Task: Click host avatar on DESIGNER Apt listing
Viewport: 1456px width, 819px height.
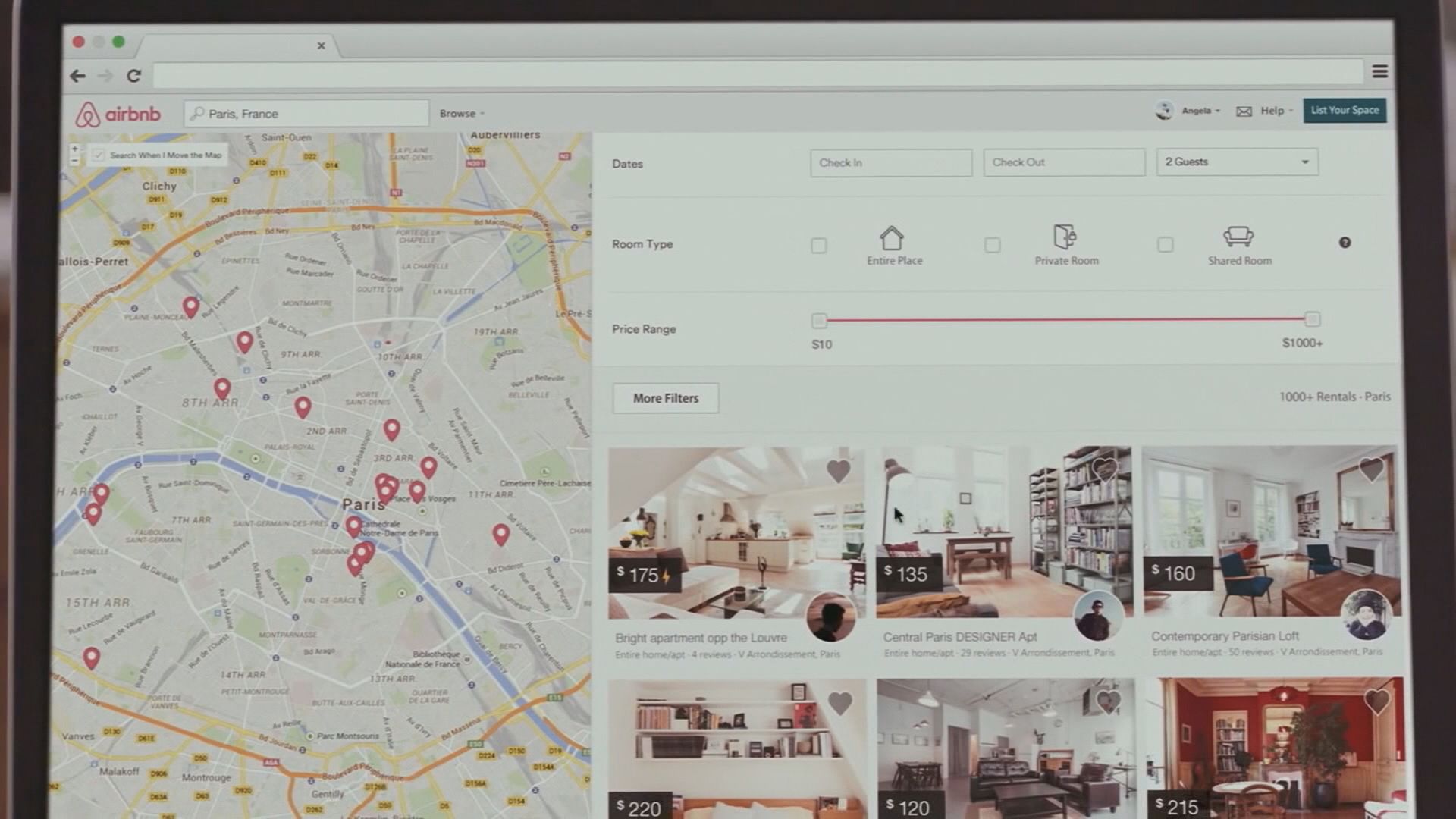Action: point(1099,616)
